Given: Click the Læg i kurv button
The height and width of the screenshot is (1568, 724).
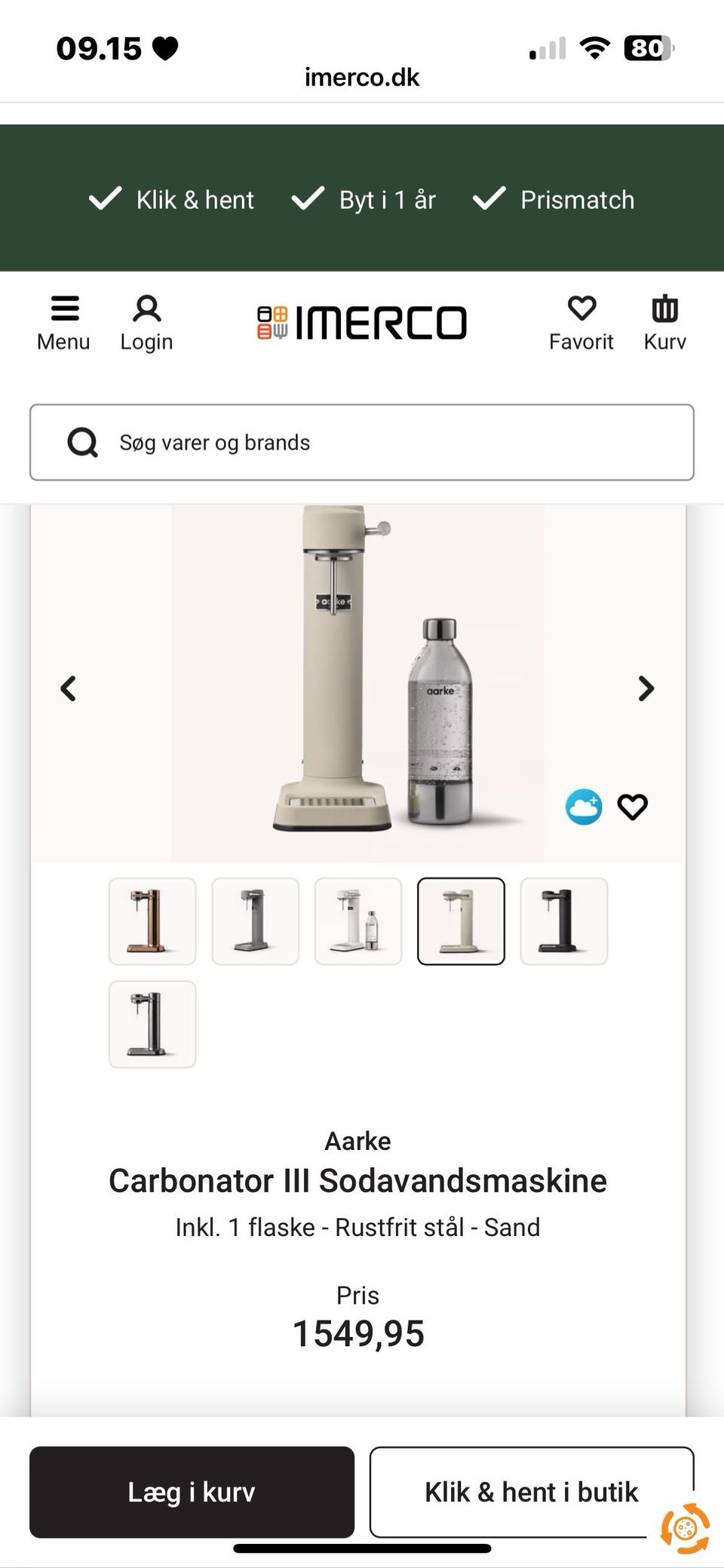Looking at the screenshot, I should [x=192, y=1492].
